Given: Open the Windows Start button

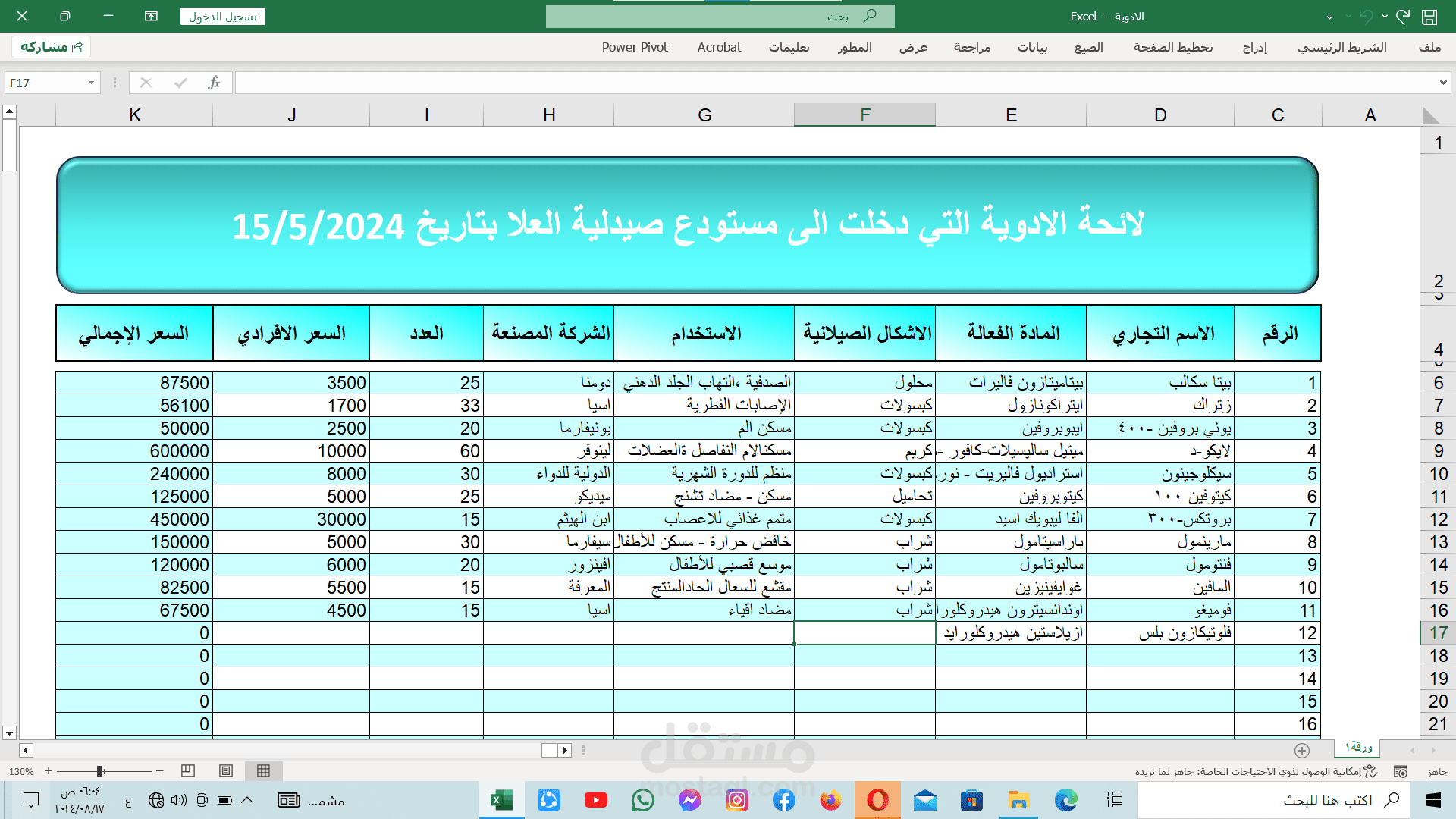Looking at the screenshot, I should [x=1433, y=800].
